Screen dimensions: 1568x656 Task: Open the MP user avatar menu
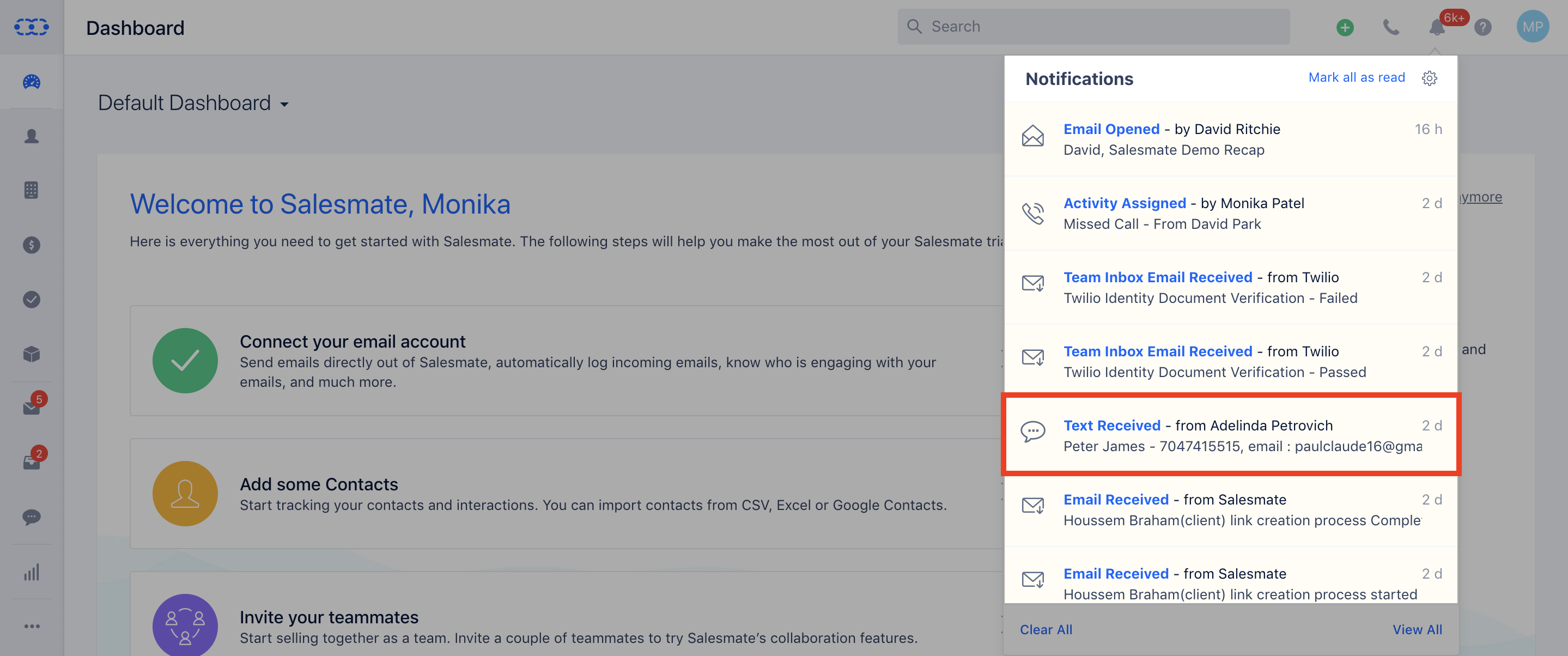coord(1532,27)
